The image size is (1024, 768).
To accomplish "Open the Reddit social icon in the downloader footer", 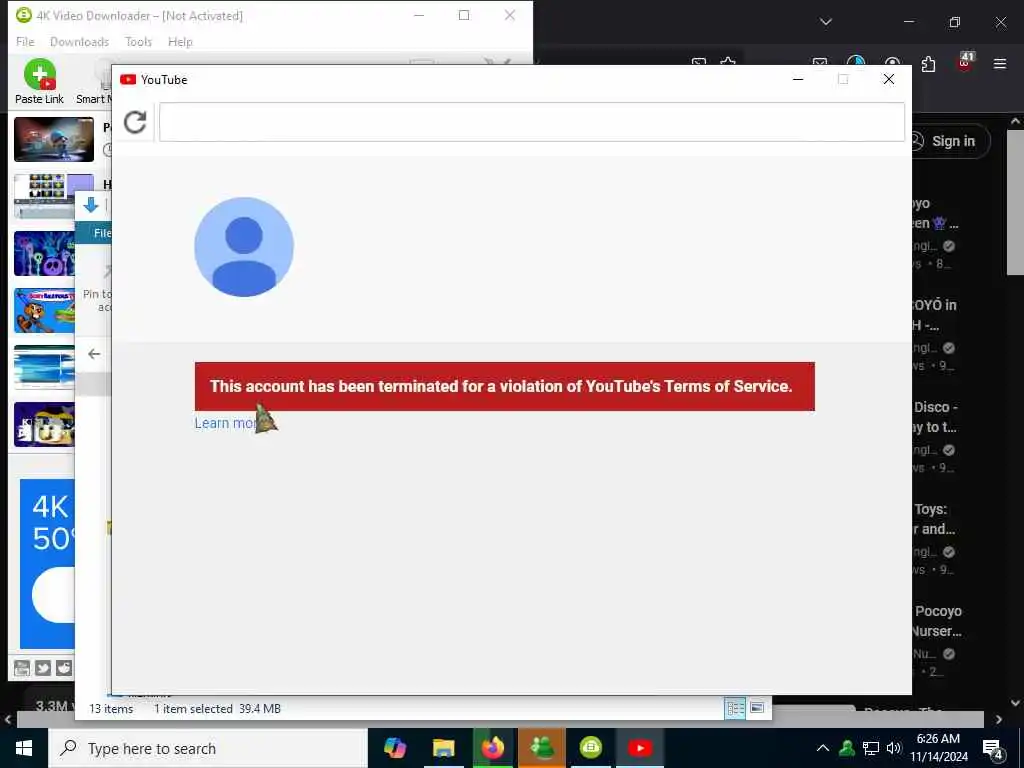I will click(63, 667).
